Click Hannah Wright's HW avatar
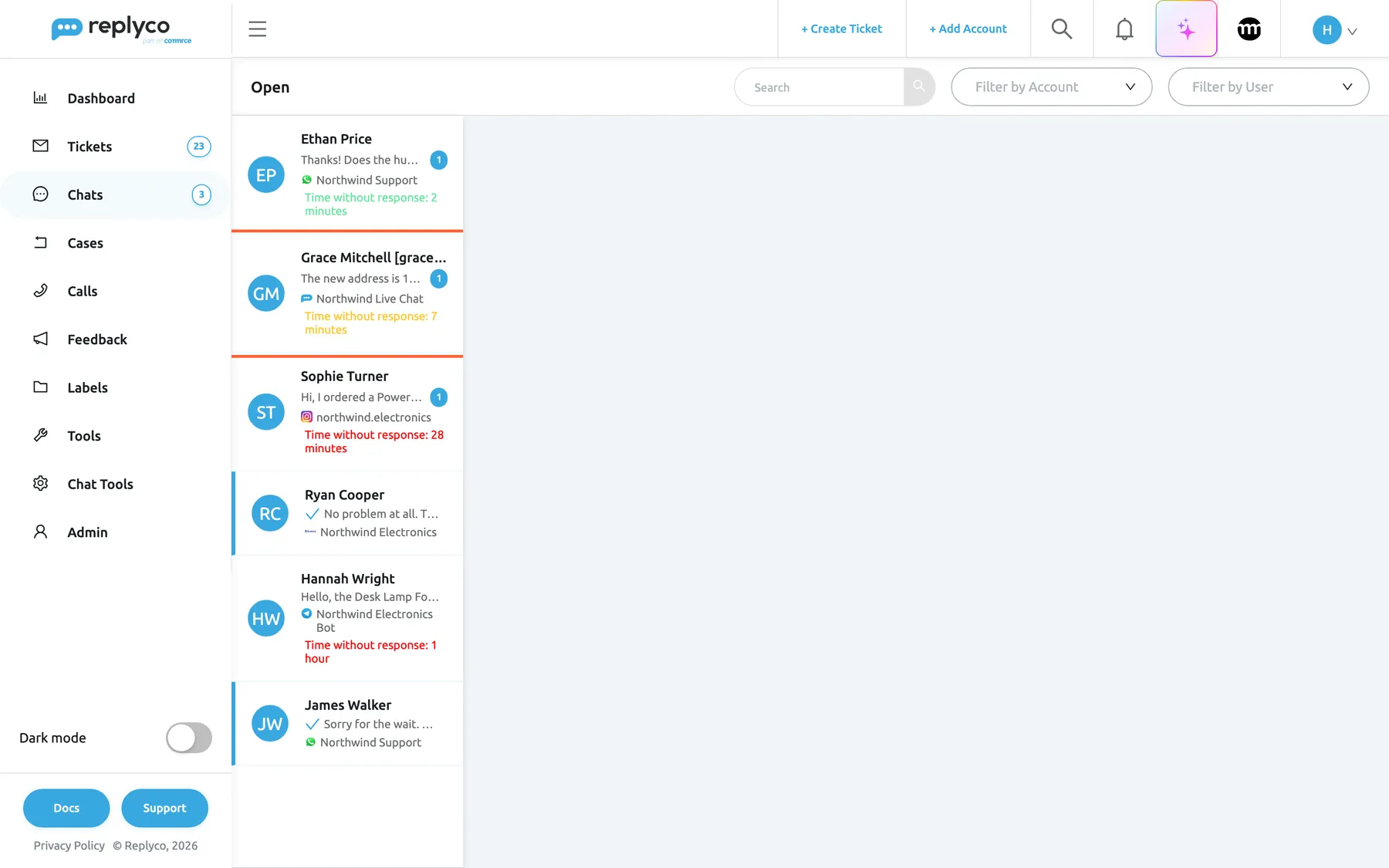Screen dimensions: 1389x868 click(266, 618)
